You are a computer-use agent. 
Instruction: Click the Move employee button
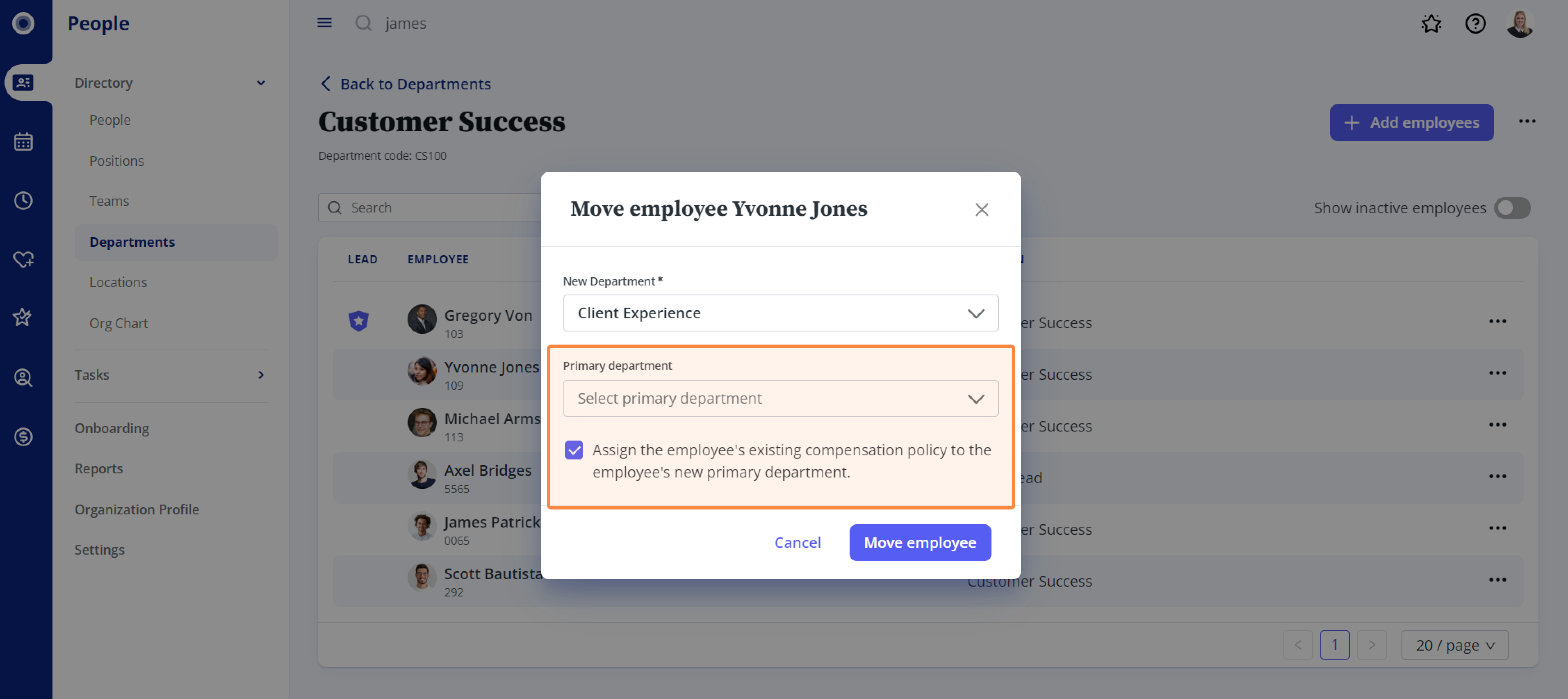[920, 543]
